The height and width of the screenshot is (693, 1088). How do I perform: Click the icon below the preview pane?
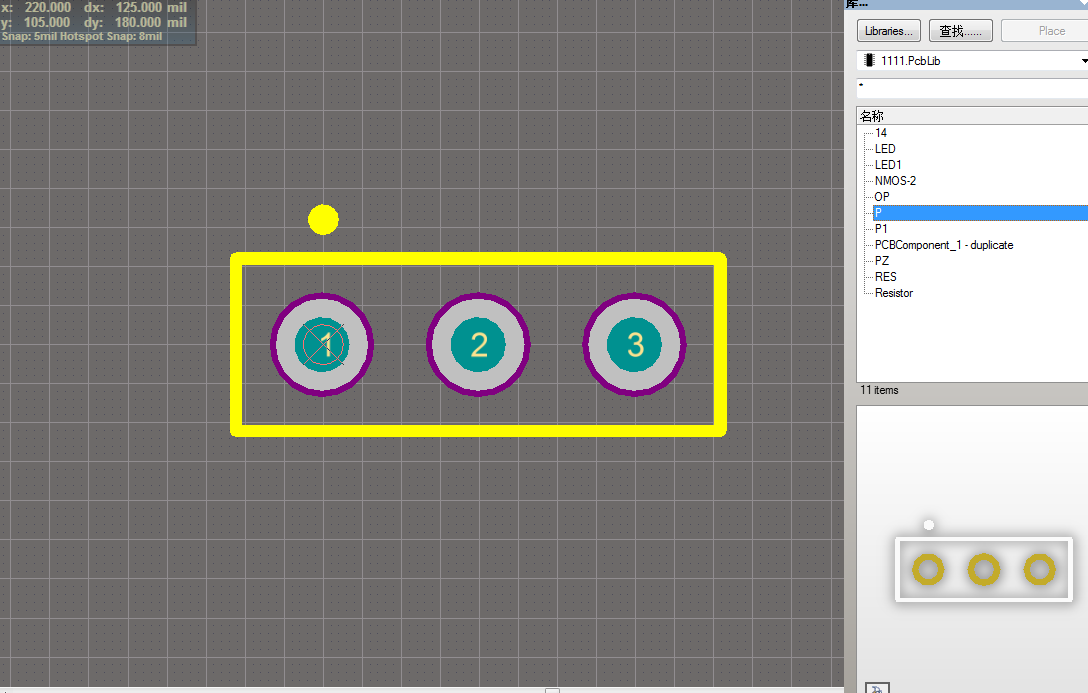(x=877, y=688)
